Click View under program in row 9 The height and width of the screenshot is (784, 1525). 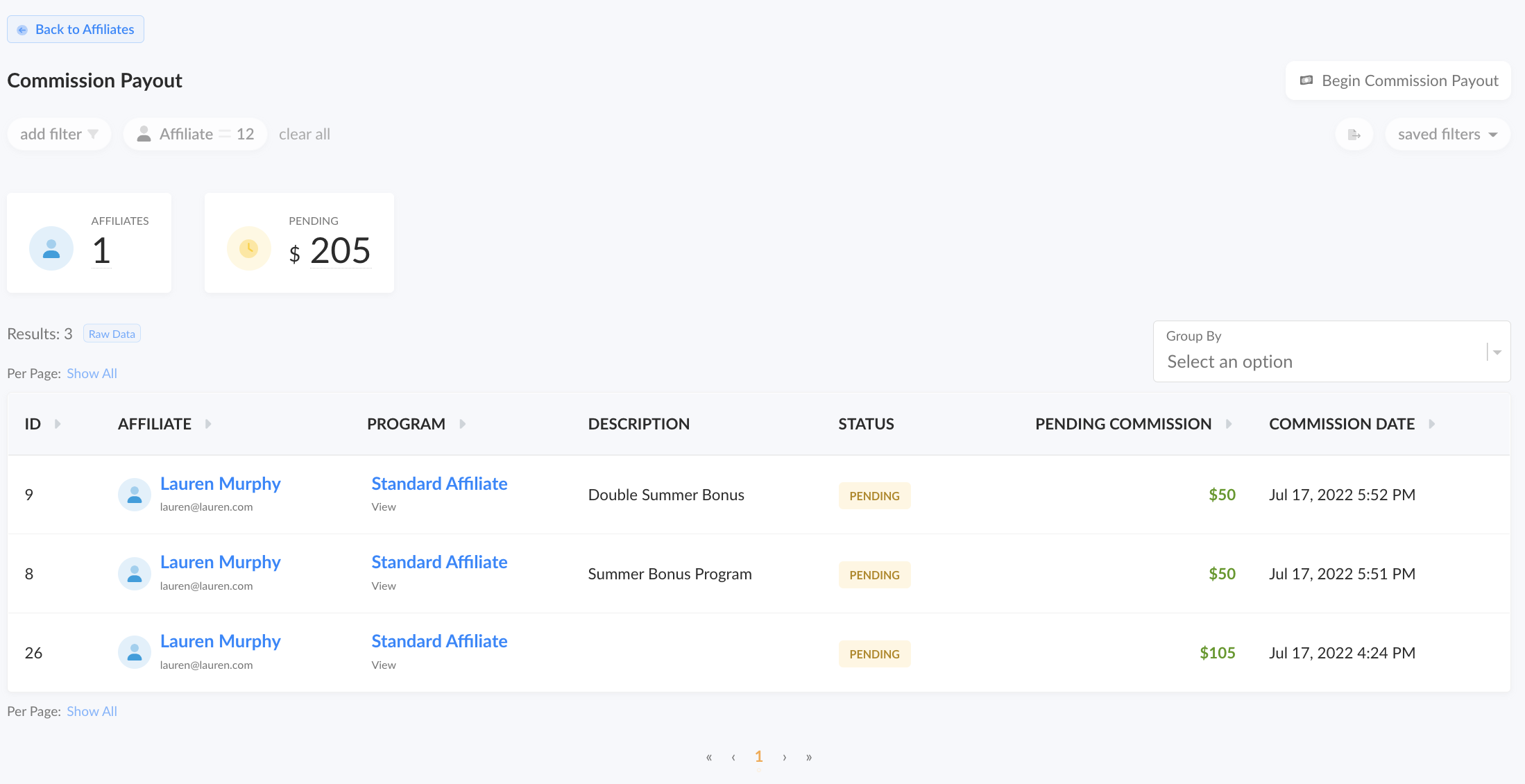point(384,507)
